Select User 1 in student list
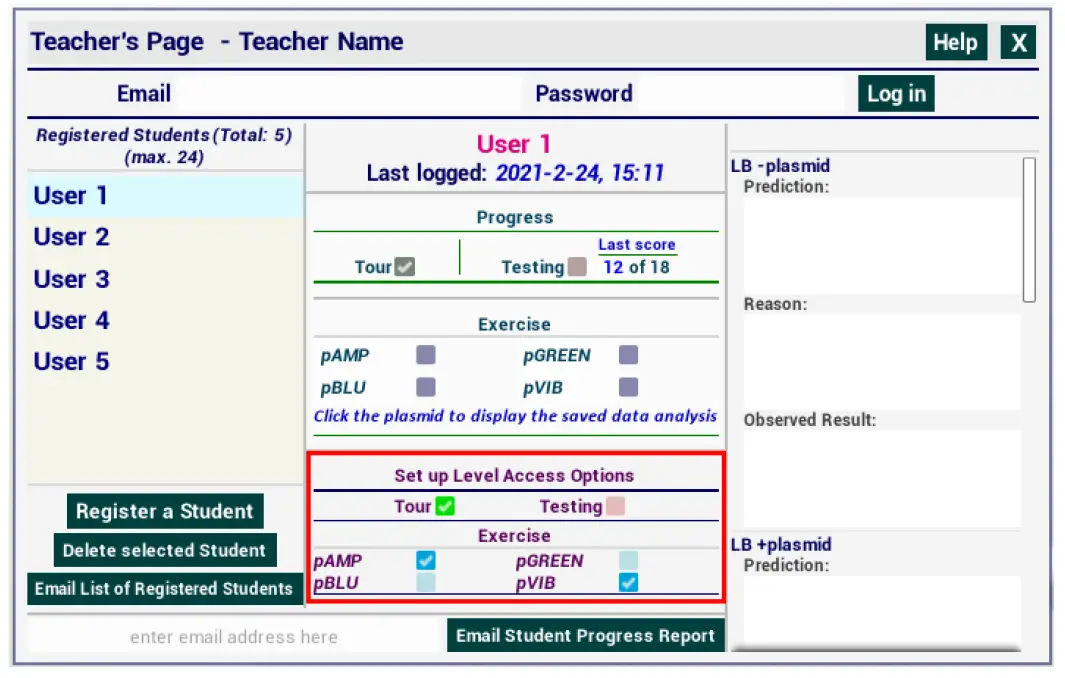This screenshot has height=678, width=1065. pyautogui.click(x=165, y=196)
